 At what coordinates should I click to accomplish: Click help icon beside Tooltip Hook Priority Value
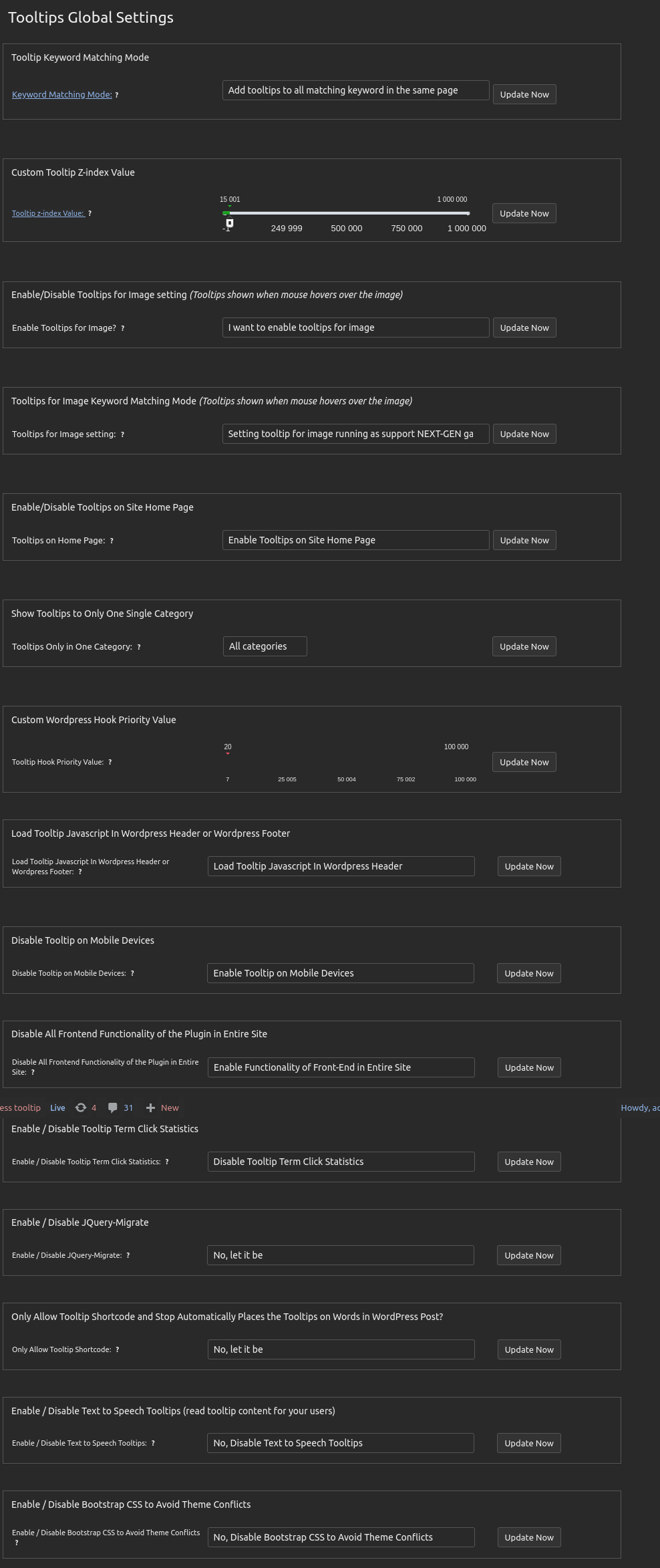click(x=110, y=762)
